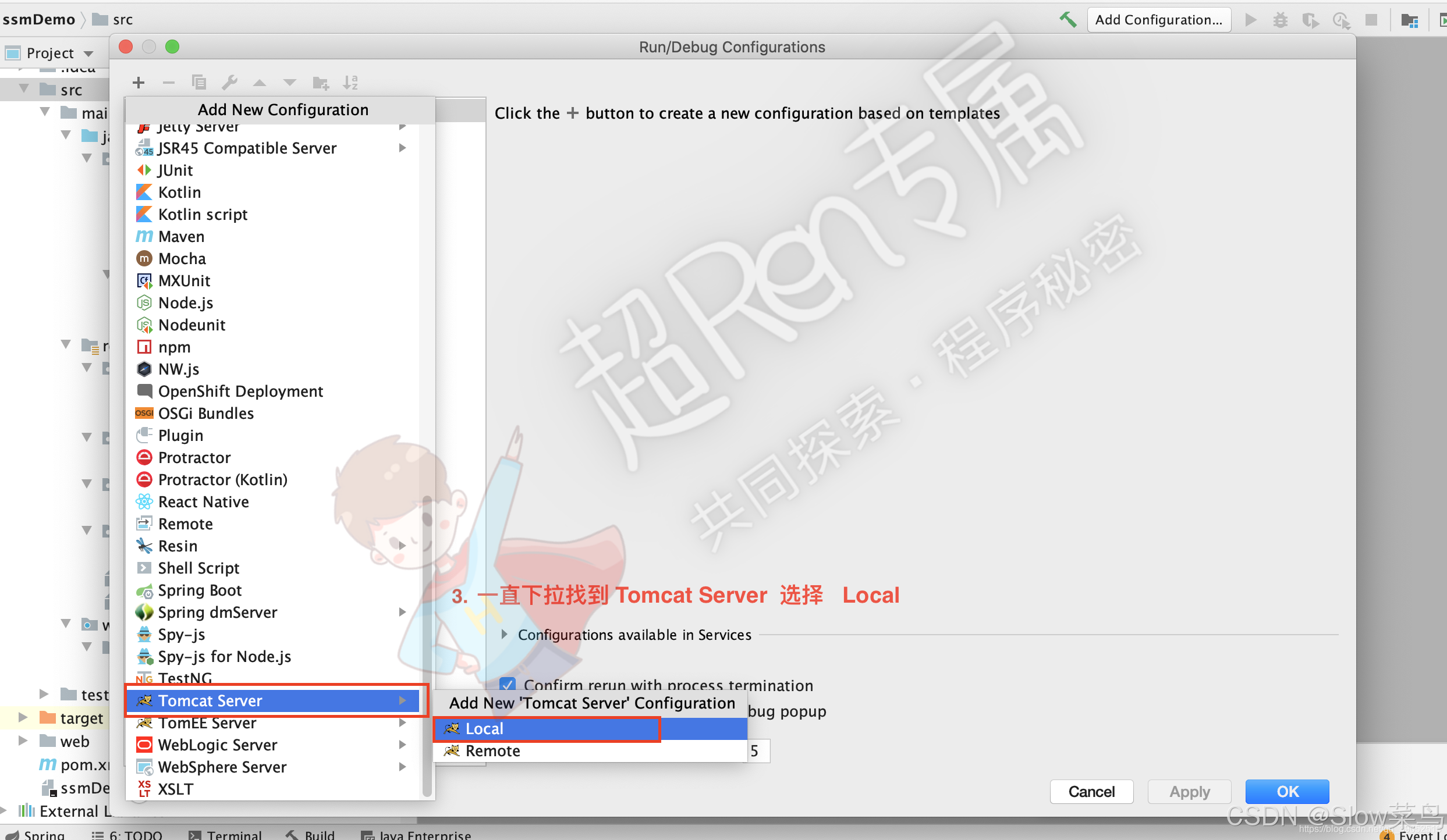The image size is (1447, 840).
Task: Click the Copy Configuration icon
Action: tap(199, 83)
